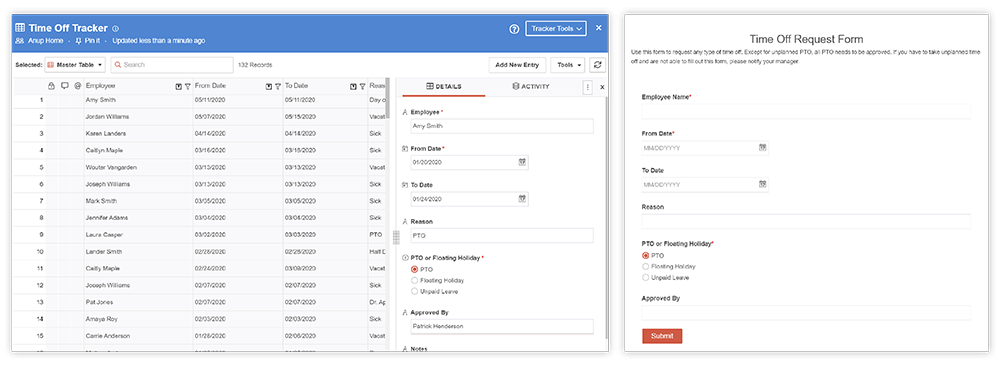
Task: Click the Pin it link
Action: [93, 40]
